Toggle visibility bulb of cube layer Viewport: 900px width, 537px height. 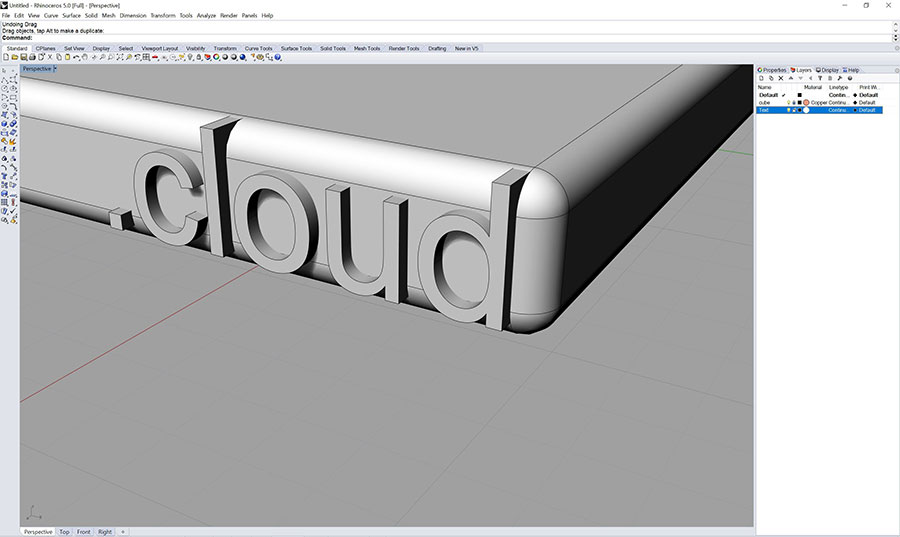coord(789,103)
